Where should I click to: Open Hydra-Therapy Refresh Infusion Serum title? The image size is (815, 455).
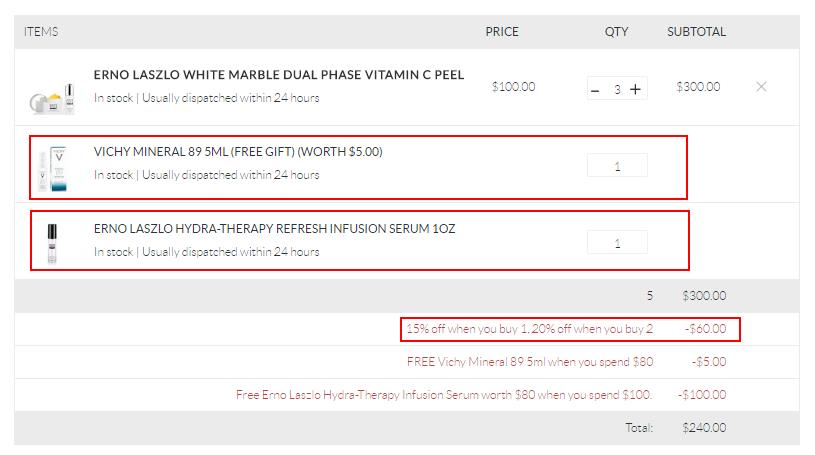coord(274,229)
